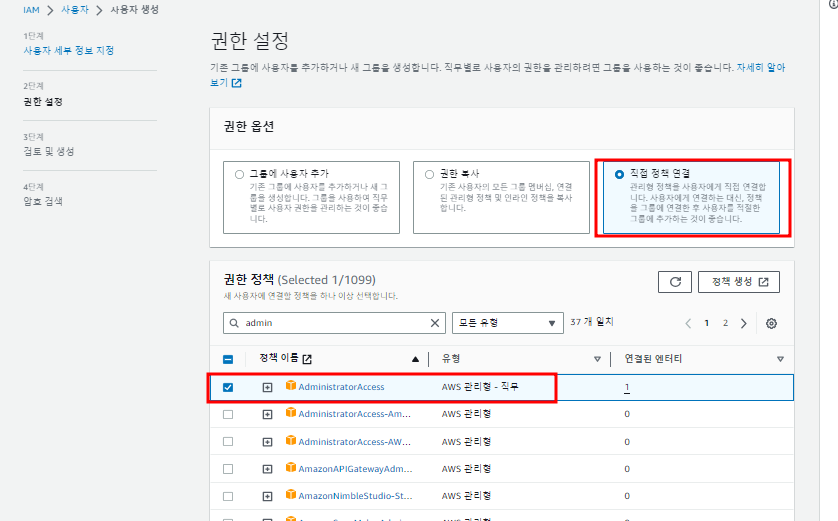
Task: Go to next page arrow
Action: 743,323
